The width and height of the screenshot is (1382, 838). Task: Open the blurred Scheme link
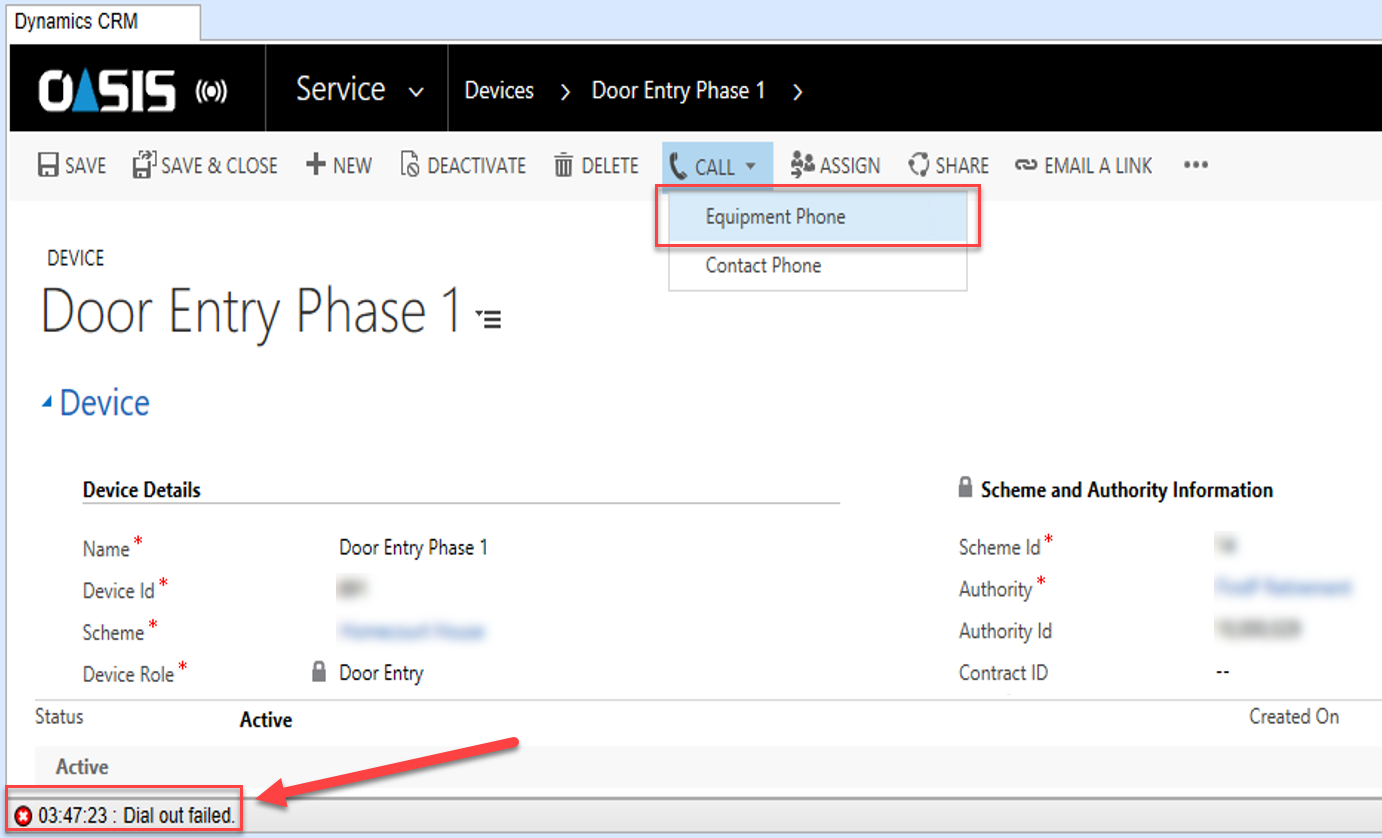(x=411, y=631)
